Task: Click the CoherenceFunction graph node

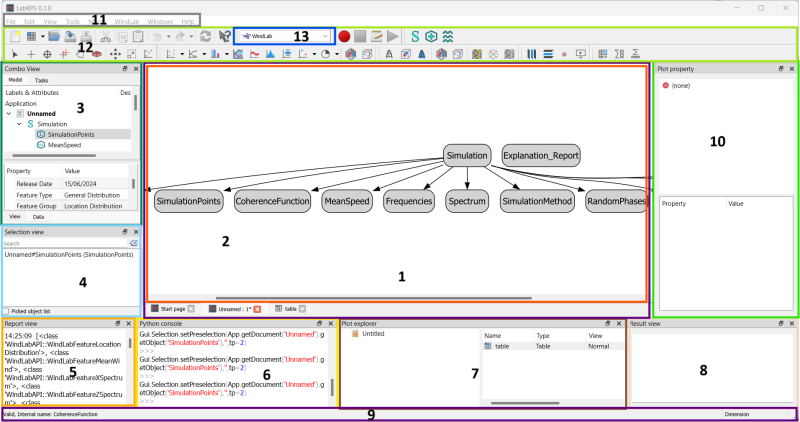Action: coord(273,201)
